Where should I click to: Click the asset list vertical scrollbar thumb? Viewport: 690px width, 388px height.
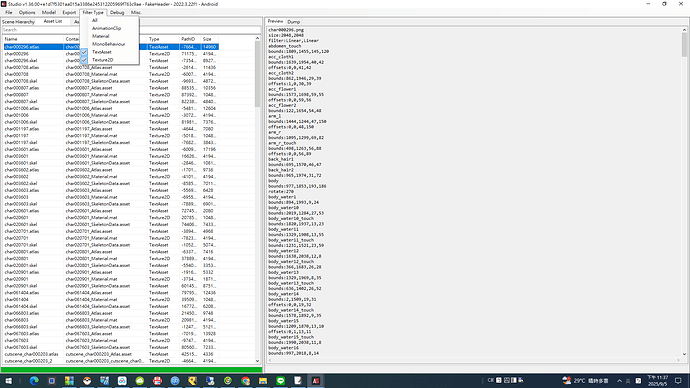257,74
